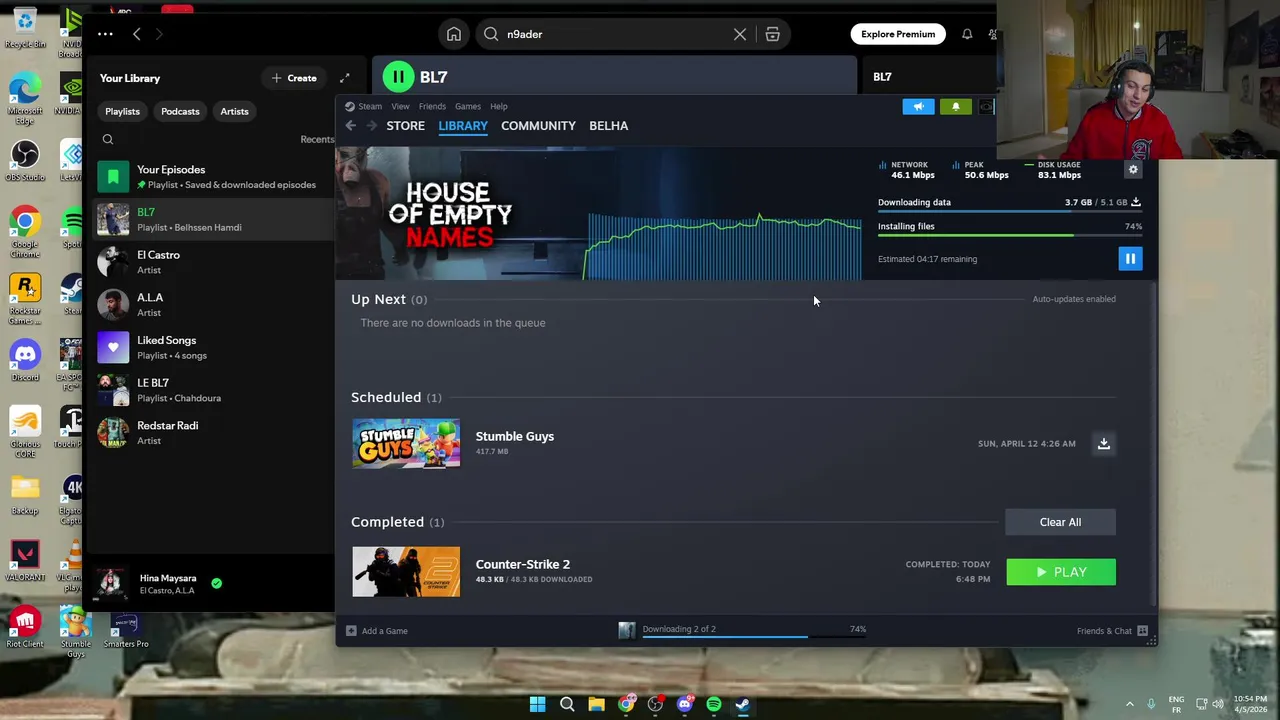Image resolution: width=1280 pixels, height=720 pixels.
Task: Search in Your Library magnifier
Action: tap(108, 140)
